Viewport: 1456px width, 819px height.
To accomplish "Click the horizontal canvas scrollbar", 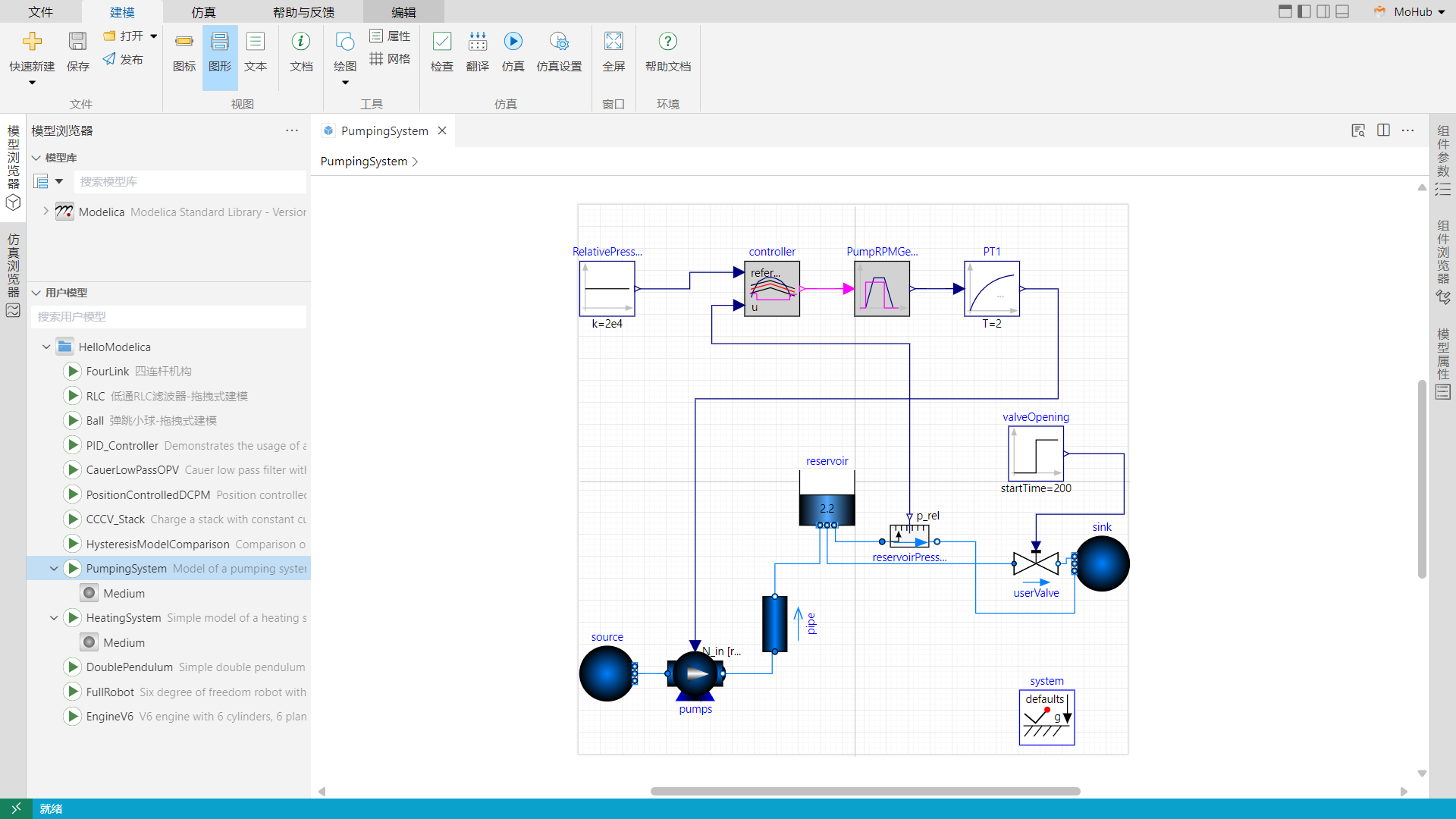I will click(865, 791).
